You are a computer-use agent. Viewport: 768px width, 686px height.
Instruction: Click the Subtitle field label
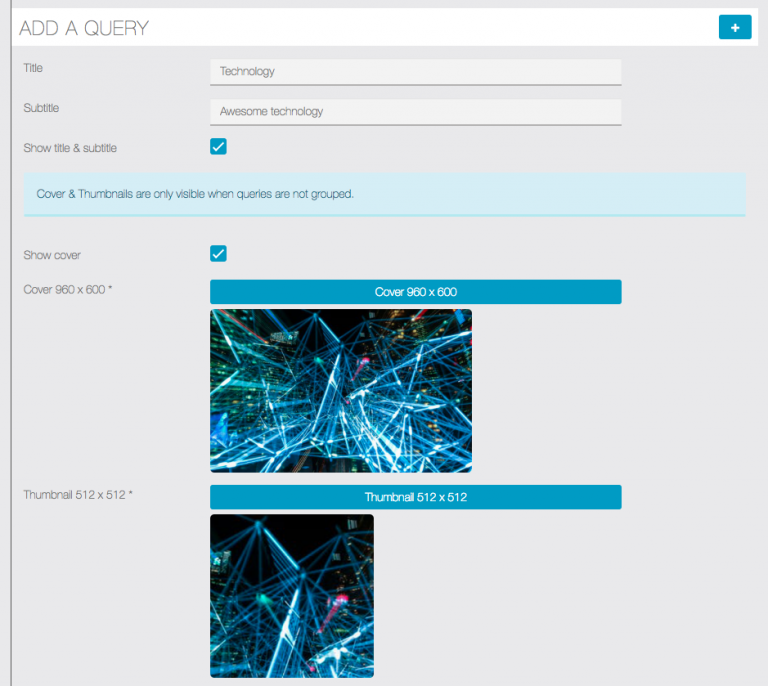(x=41, y=108)
